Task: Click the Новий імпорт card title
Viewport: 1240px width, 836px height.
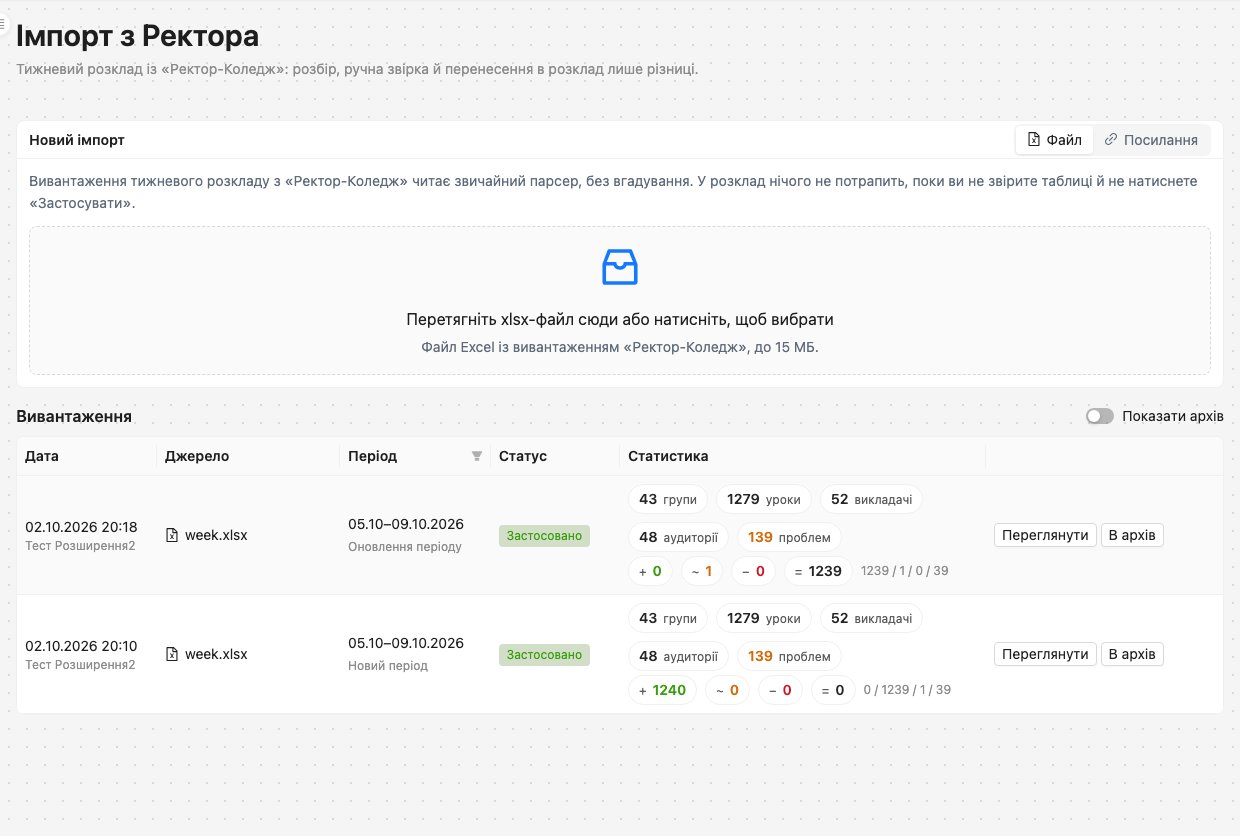Action: (77, 140)
